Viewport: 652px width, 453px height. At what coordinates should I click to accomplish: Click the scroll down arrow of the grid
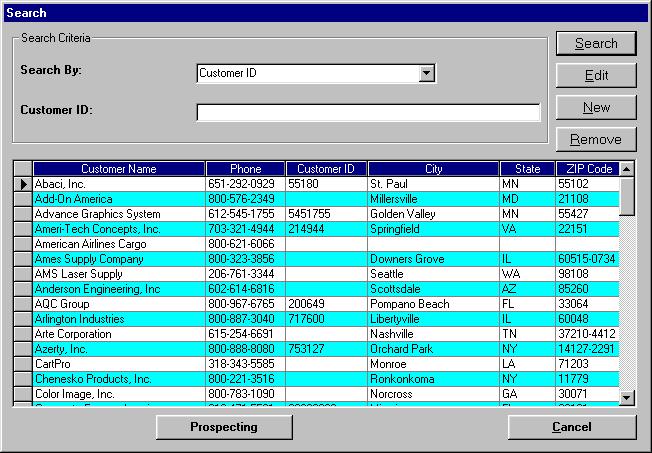[627, 398]
